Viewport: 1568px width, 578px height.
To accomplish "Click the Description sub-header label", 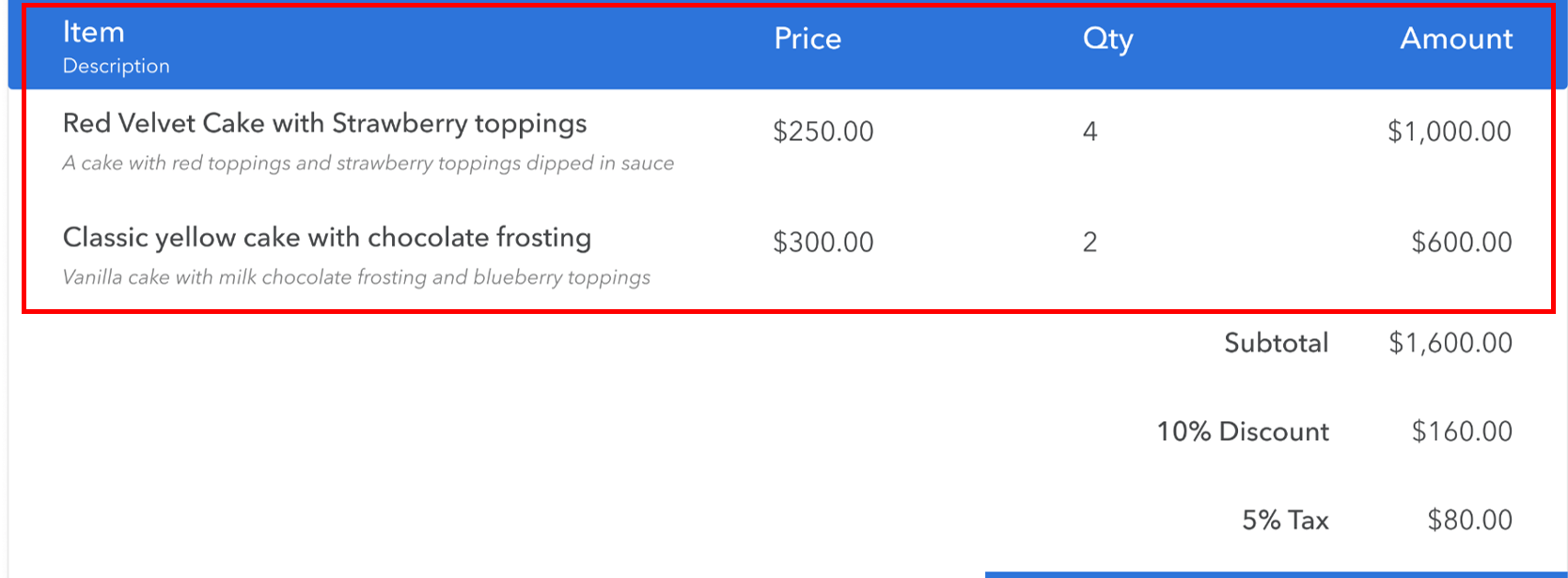I will [x=116, y=67].
